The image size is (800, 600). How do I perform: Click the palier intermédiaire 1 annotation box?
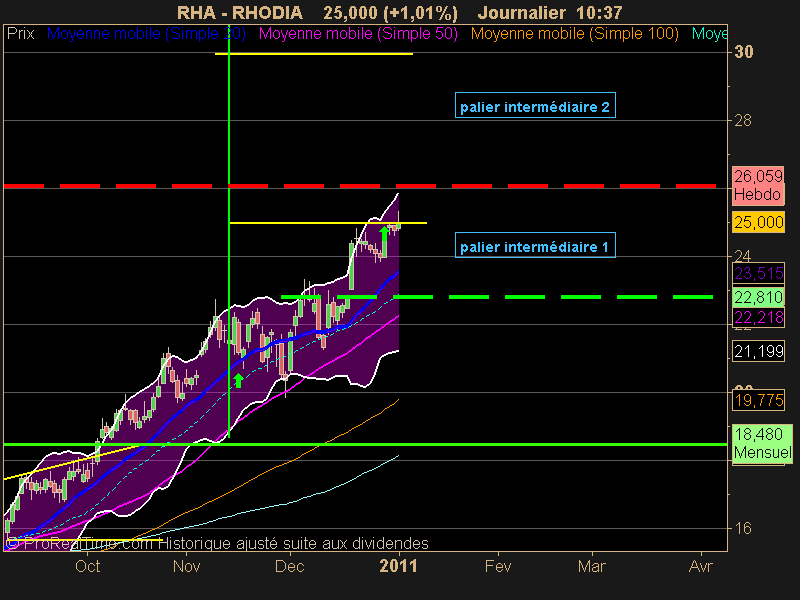[535, 245]
